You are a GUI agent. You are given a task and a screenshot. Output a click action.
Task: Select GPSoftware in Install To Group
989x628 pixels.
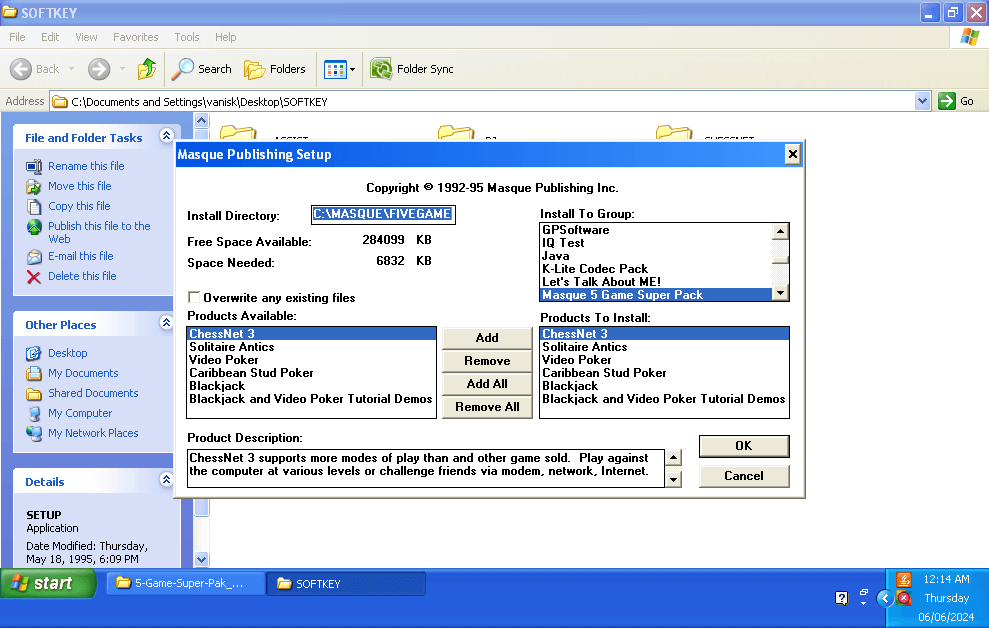click(x=656, y=230)
